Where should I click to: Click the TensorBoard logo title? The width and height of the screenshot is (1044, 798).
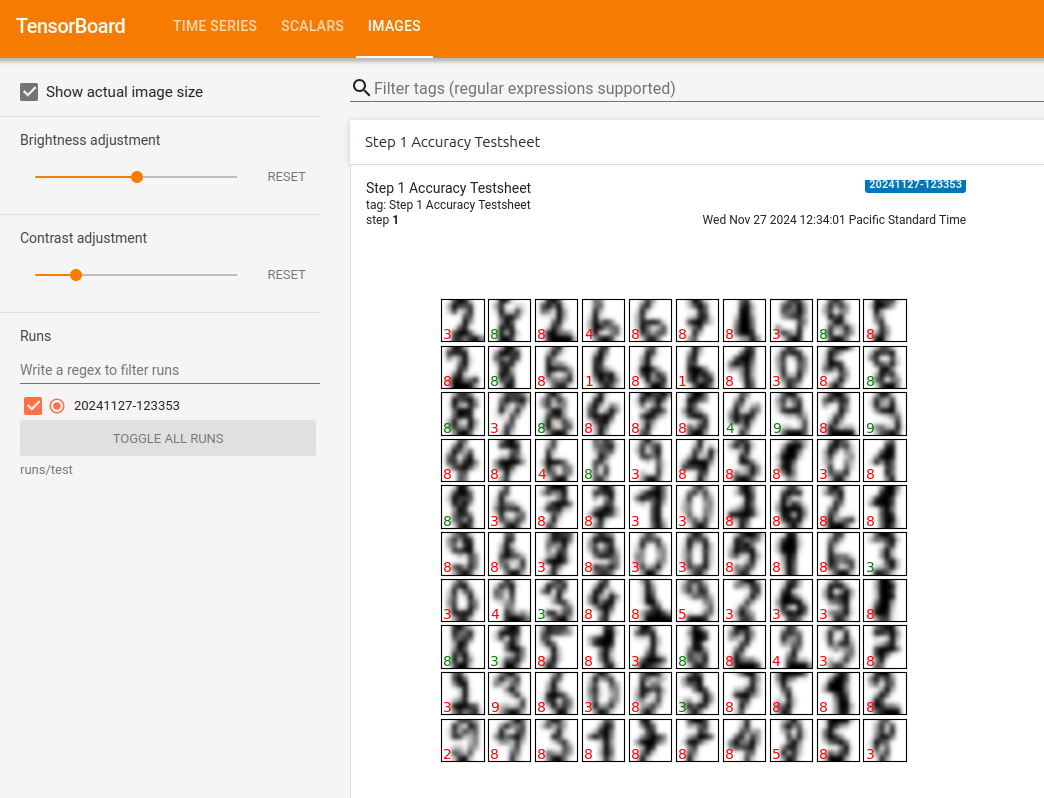71,26
